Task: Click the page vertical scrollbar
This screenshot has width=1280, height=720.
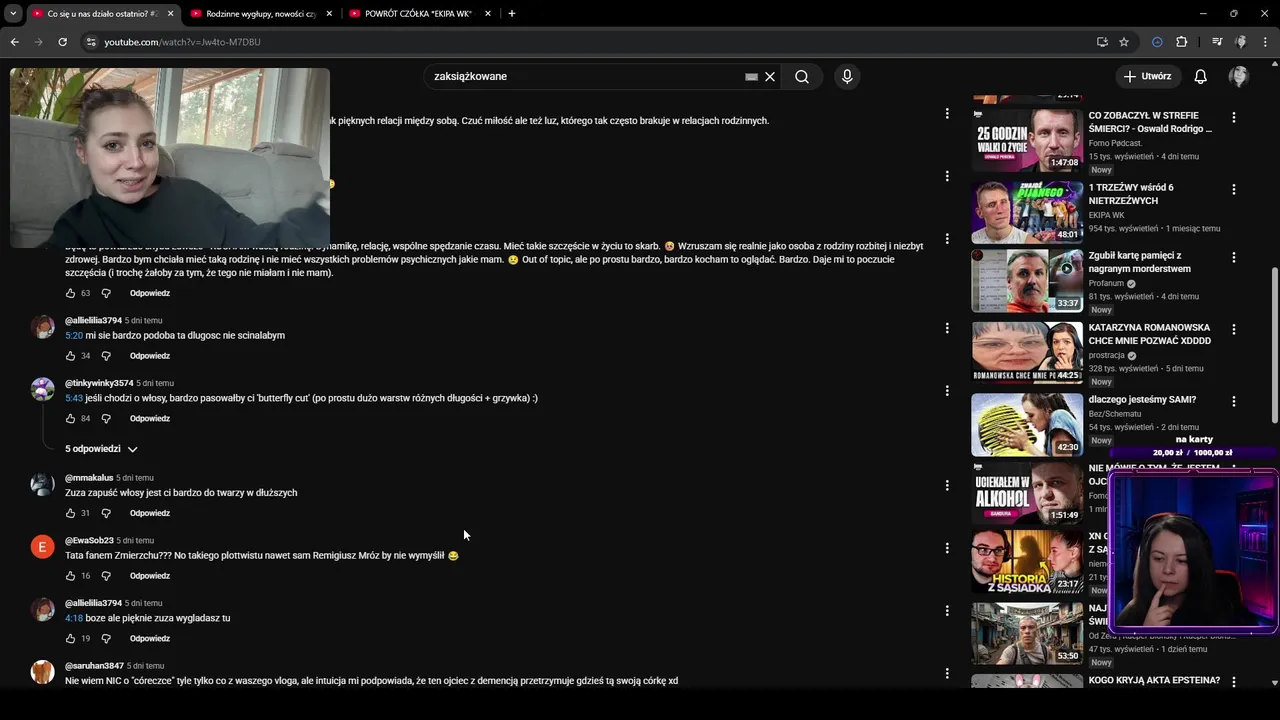Action: tap(1274, 345)
